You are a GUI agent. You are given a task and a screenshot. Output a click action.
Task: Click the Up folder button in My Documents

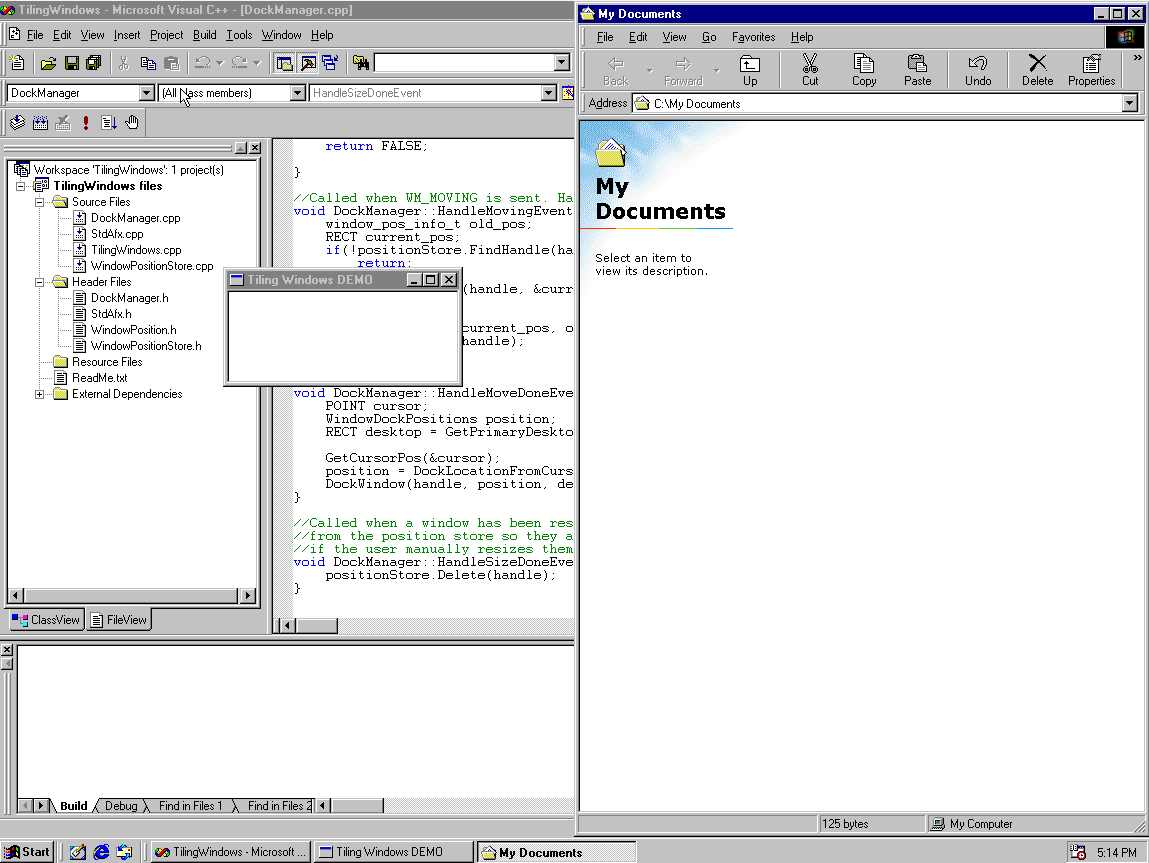tap(750, 70)
